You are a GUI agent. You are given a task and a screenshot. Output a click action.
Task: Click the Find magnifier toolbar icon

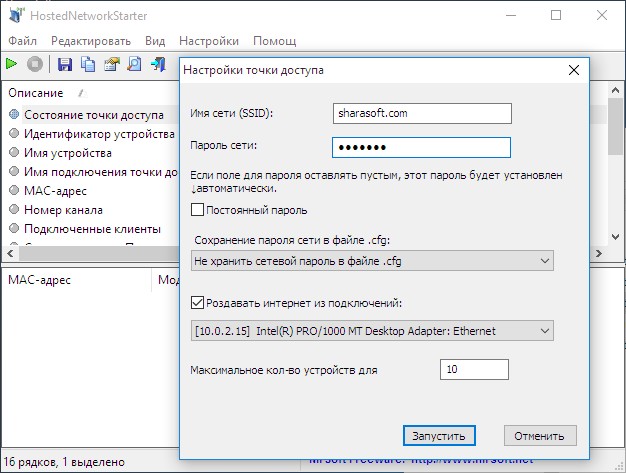tap(135, 64)
